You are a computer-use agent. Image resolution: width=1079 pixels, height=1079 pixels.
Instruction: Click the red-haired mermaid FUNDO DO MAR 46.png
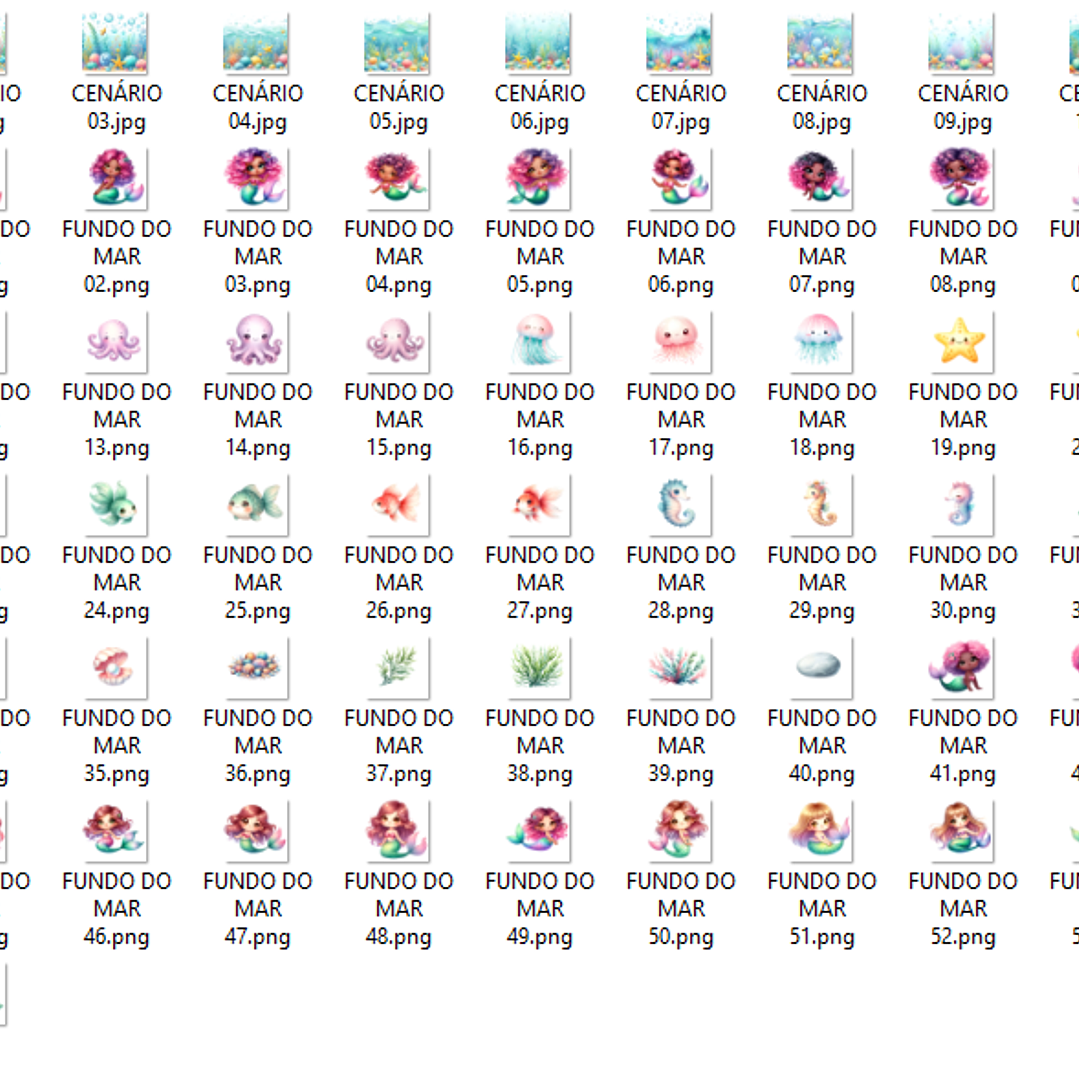116,830
